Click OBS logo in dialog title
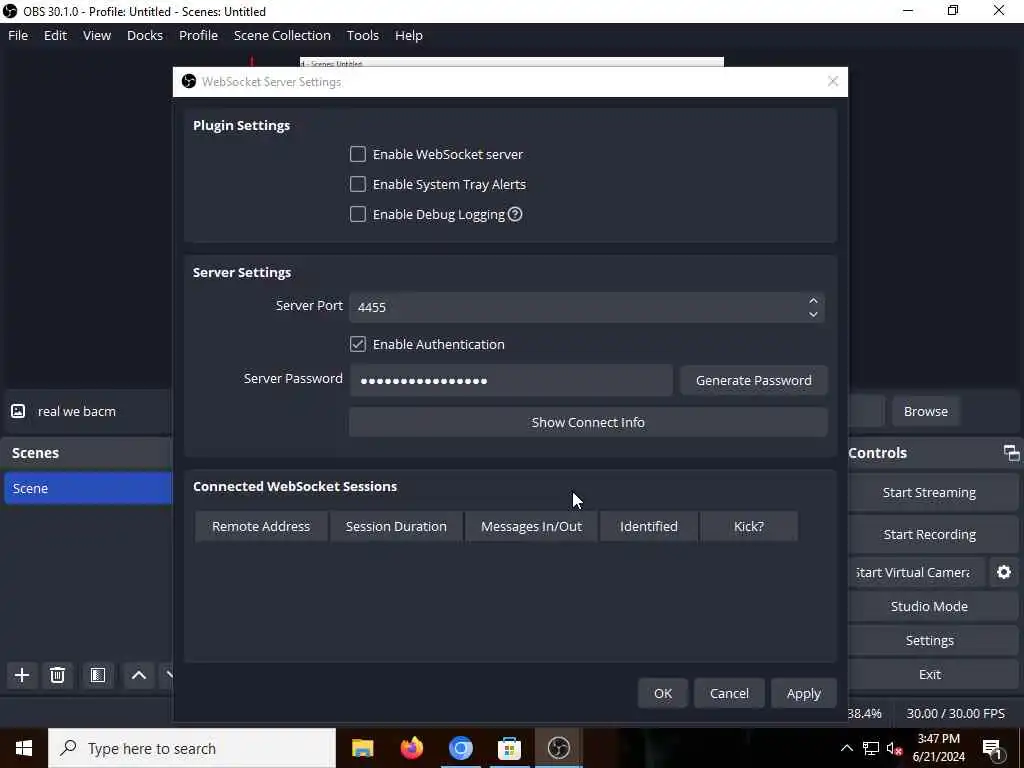This screenshot has height=768, width=1024. 189,81
